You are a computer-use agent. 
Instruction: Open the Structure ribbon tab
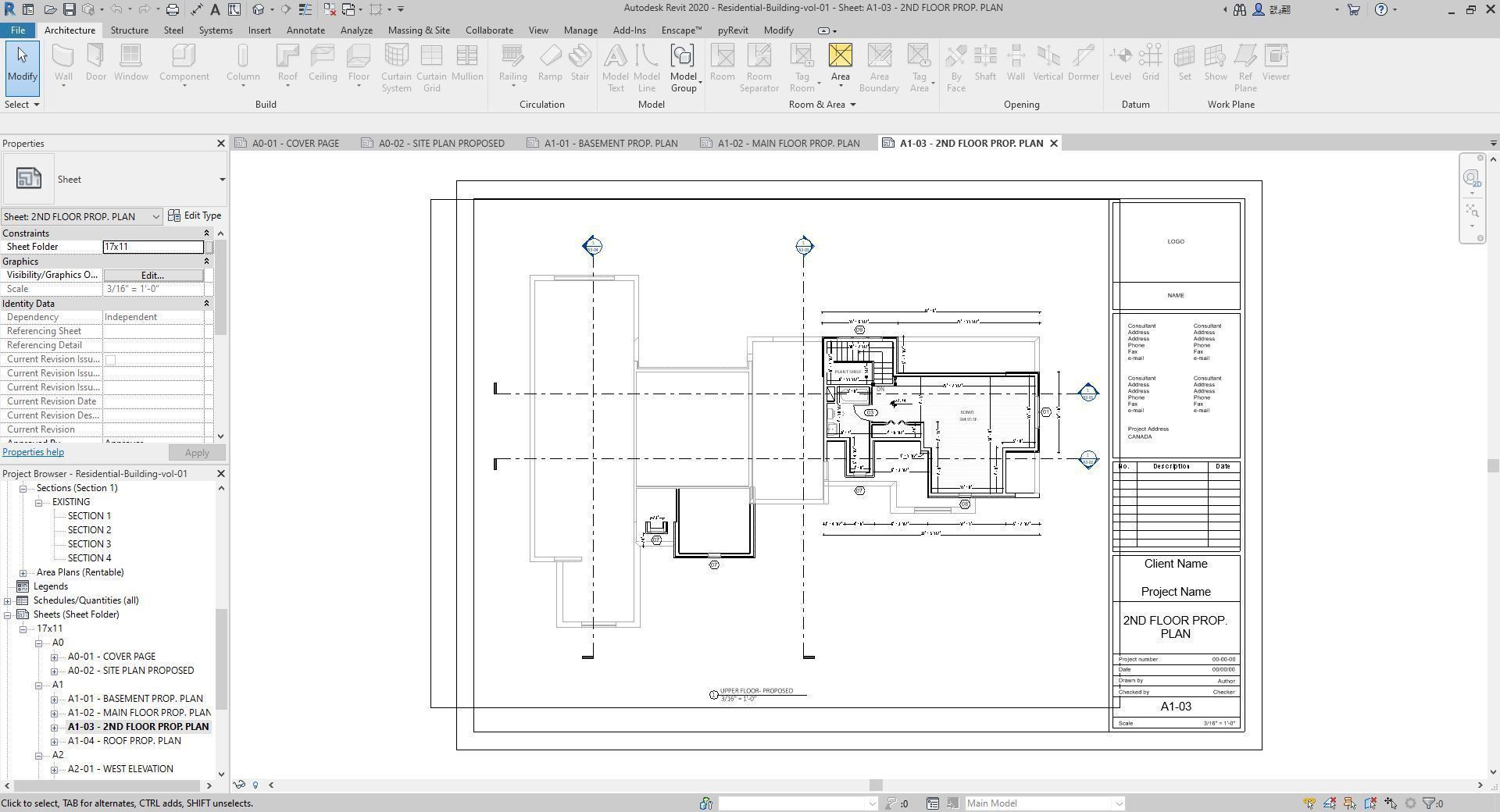click(x=129, y=30)
